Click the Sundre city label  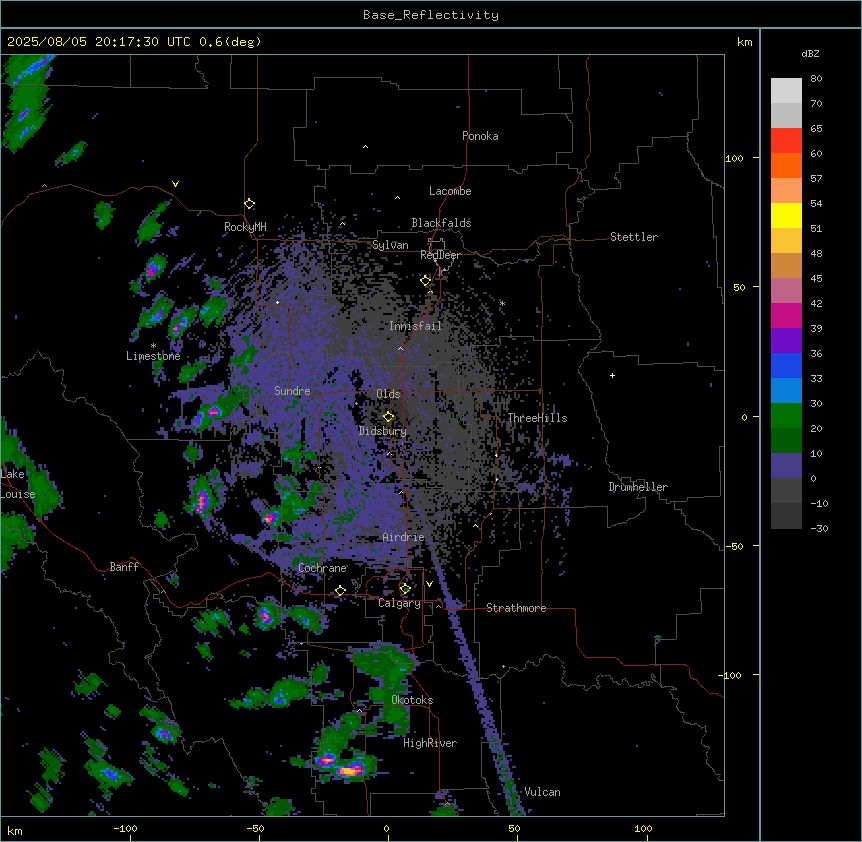(x=292, y=391)
